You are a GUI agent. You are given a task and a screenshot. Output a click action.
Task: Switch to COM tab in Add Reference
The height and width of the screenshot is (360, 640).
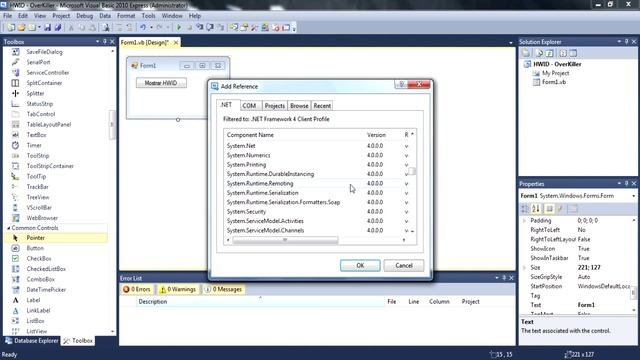point(249,106)
